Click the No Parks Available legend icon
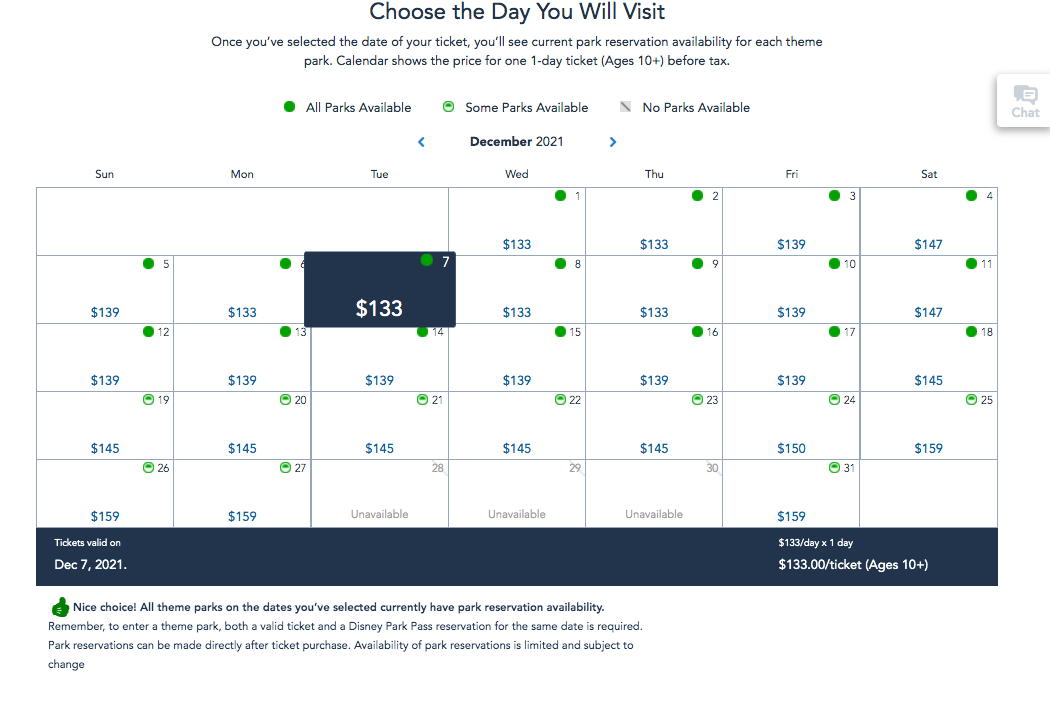Viewport: 1050px width, 707px height. [x=626, y=107]
